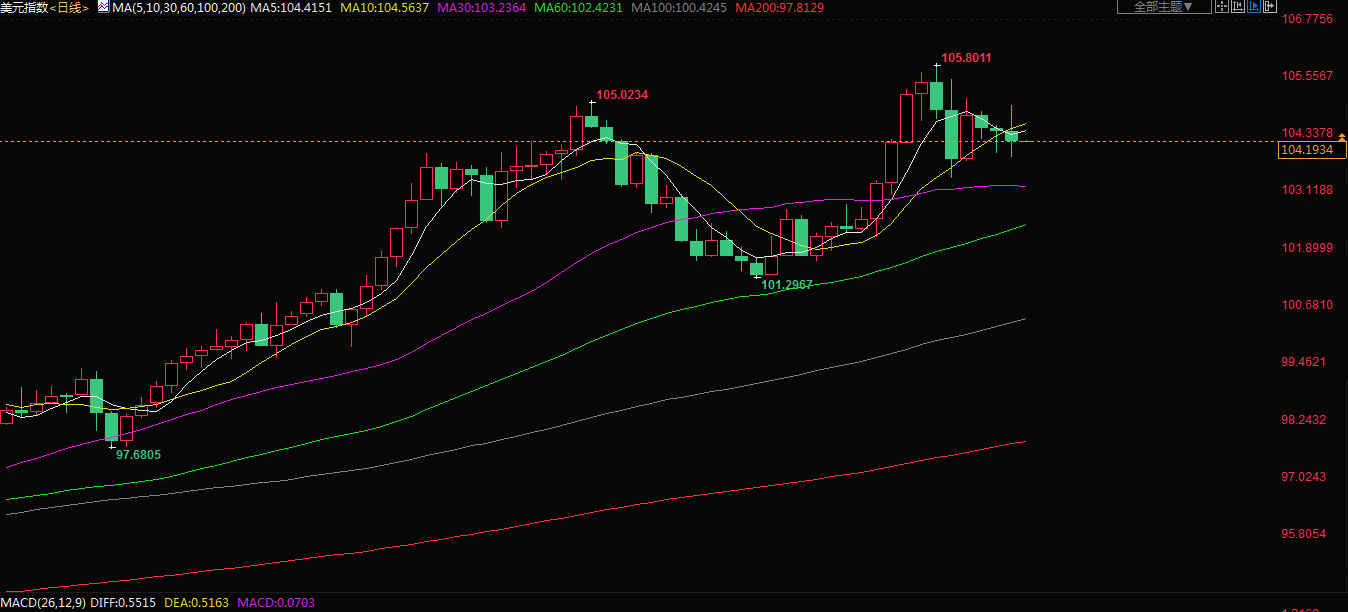This screenshot has width=1348, height=612.
Task: Click the MA indicator chart icon
Action: tap(104, 7)
